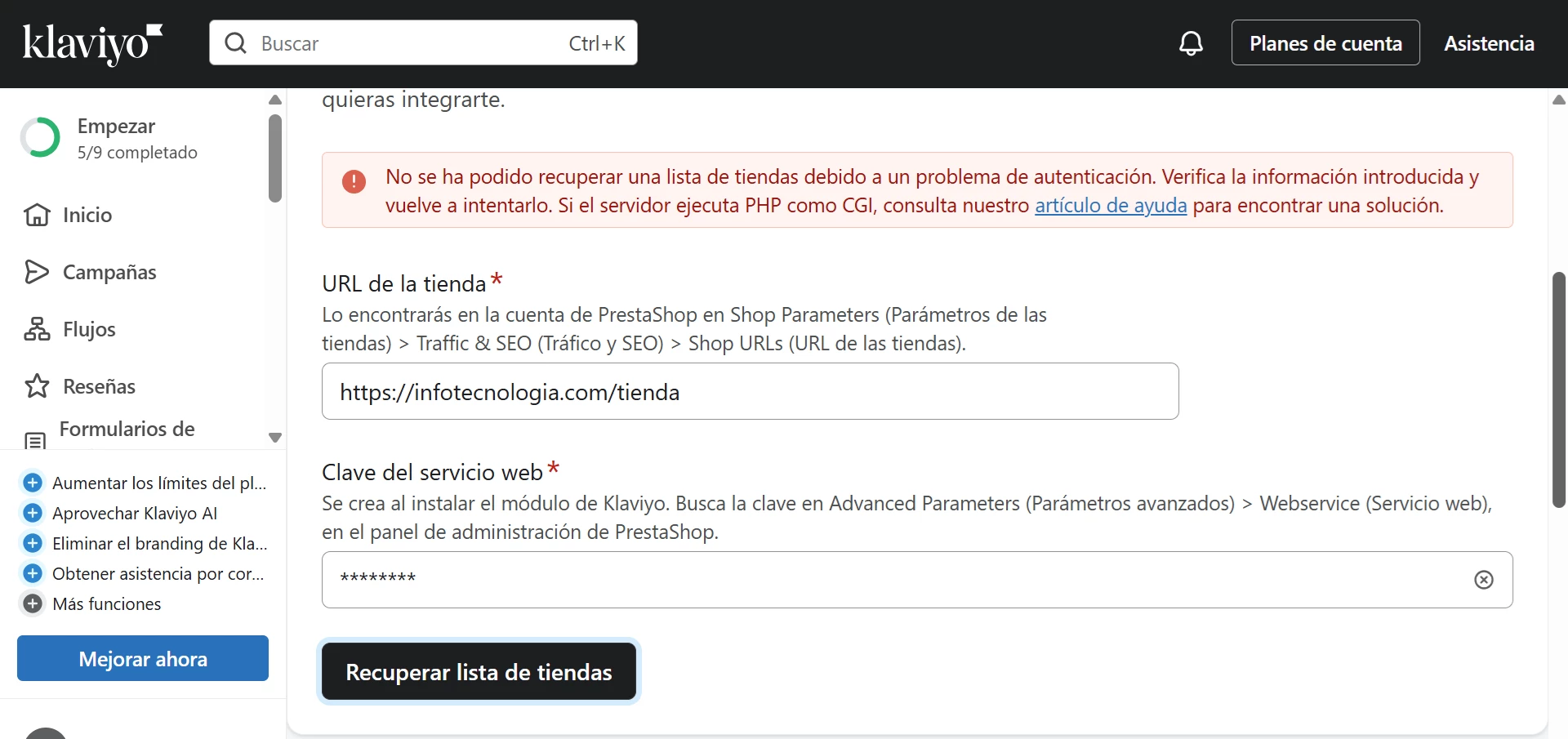The height and width of the screenshot is (739, 1568).
Task: Click sidebar scroll up arrow
Action: coord(275,100)
